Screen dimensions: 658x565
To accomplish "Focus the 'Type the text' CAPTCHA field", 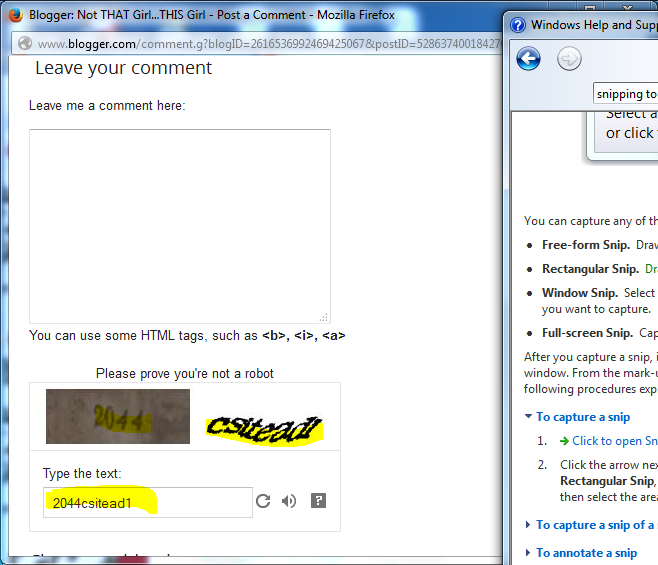I will pyautogui.click(x=147, y=503).
